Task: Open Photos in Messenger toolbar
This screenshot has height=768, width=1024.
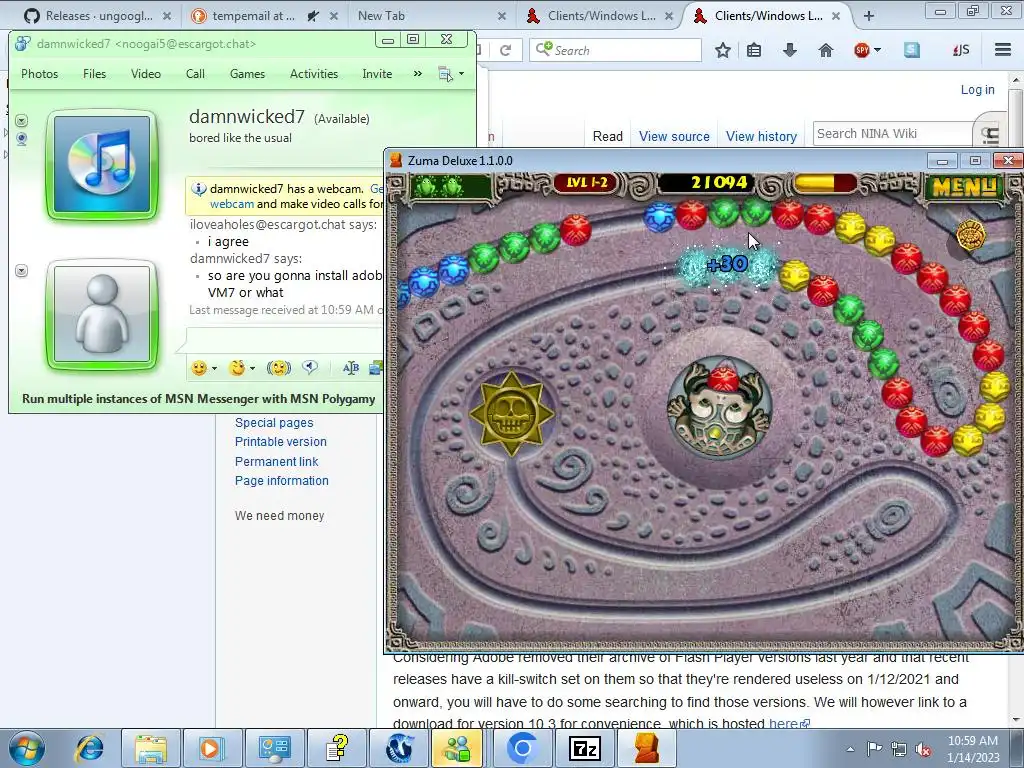Action: tap(40, 74)
